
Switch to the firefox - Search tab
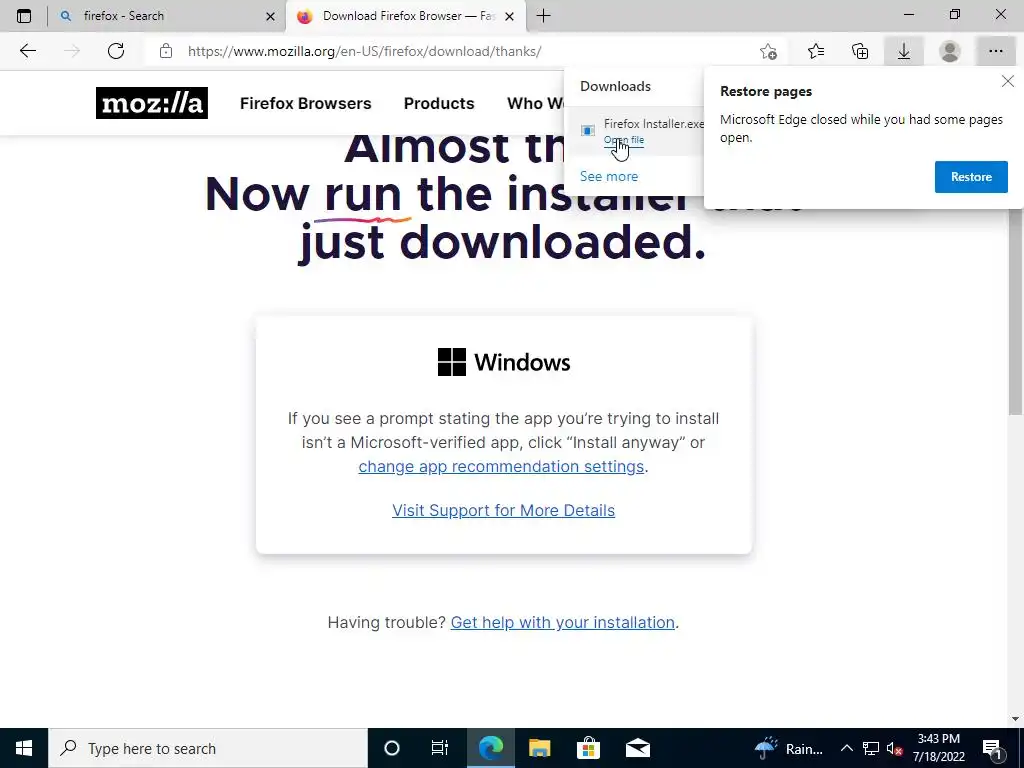(167, 16)
